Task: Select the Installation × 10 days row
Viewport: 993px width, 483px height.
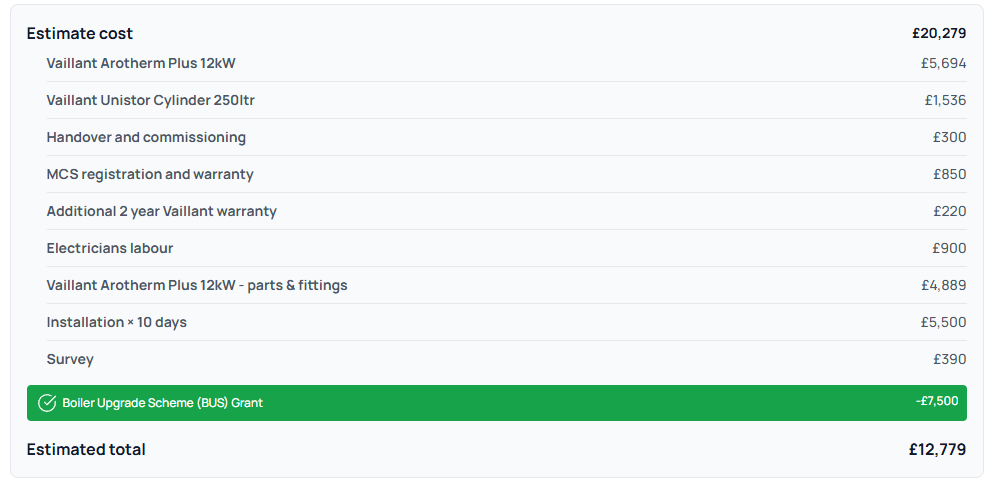Action: pyautogui.click(x=116, y=322)
